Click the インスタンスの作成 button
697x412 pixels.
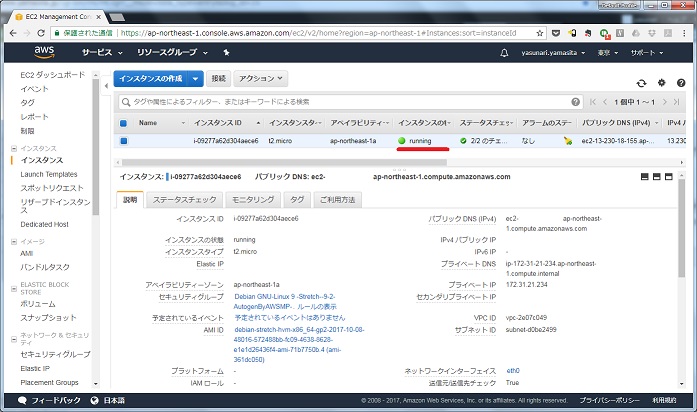point(151,79)
